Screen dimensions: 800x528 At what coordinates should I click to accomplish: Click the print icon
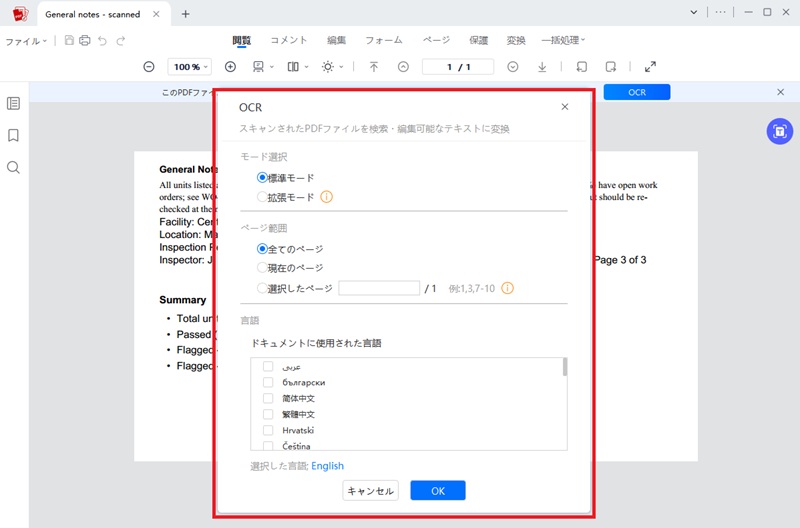point(85,40)
